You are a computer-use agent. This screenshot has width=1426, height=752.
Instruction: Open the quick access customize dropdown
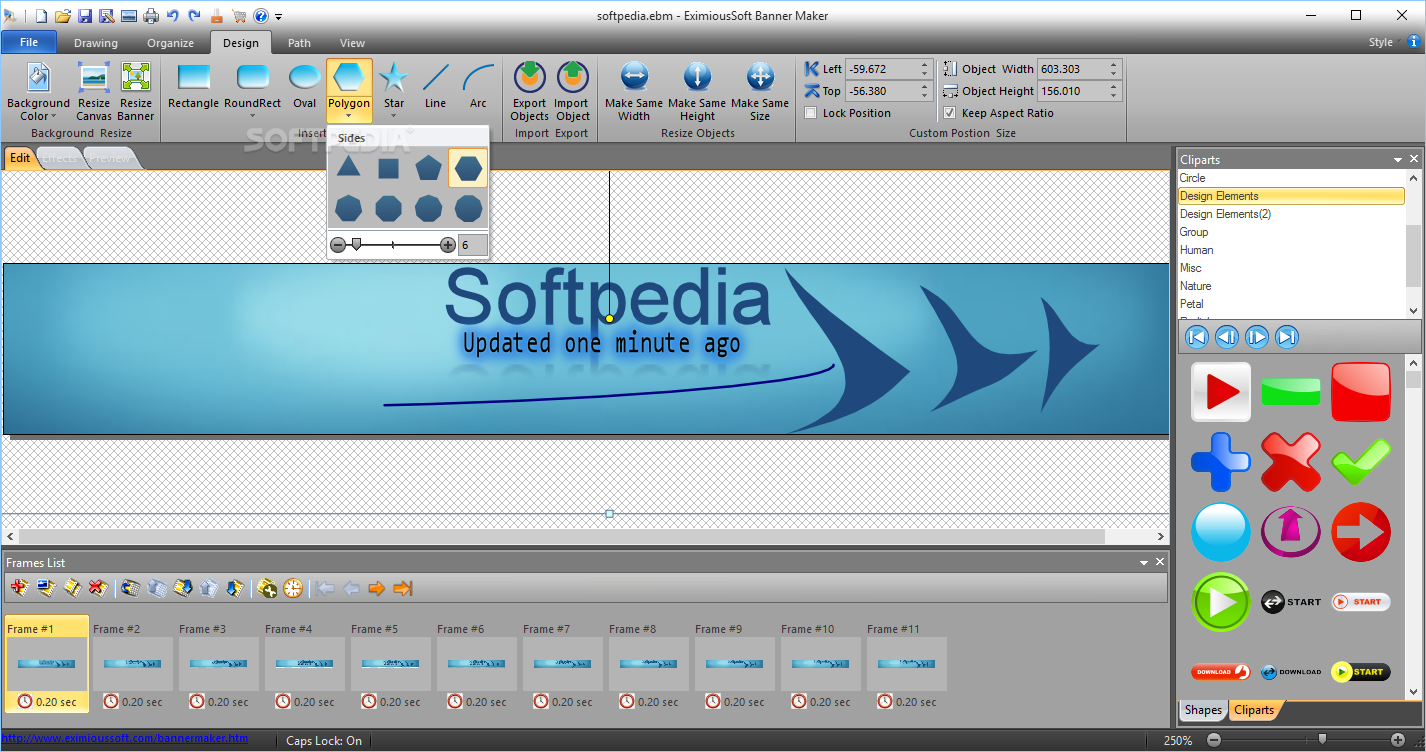pyautogui.click(x=279, y=17)
